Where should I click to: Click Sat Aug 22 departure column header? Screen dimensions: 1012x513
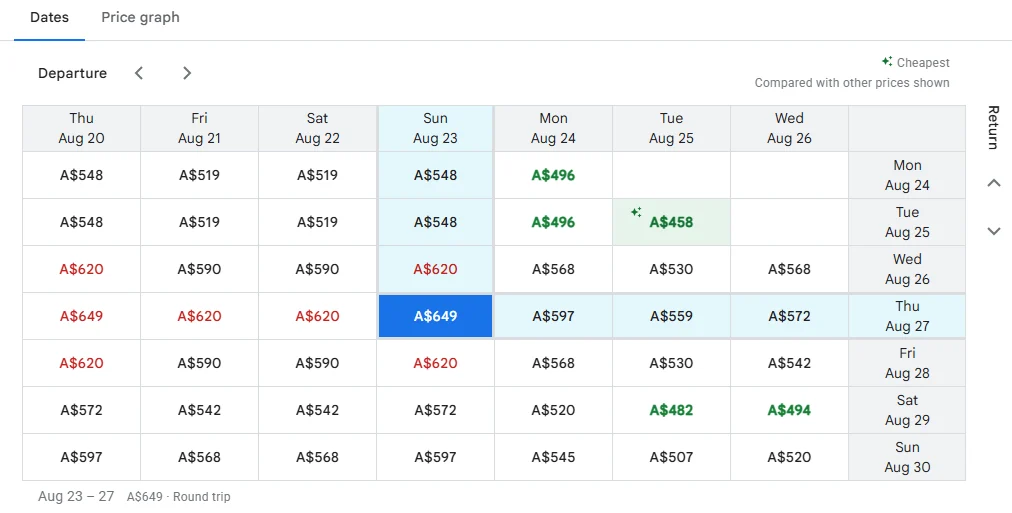click(x=318, y=128)
